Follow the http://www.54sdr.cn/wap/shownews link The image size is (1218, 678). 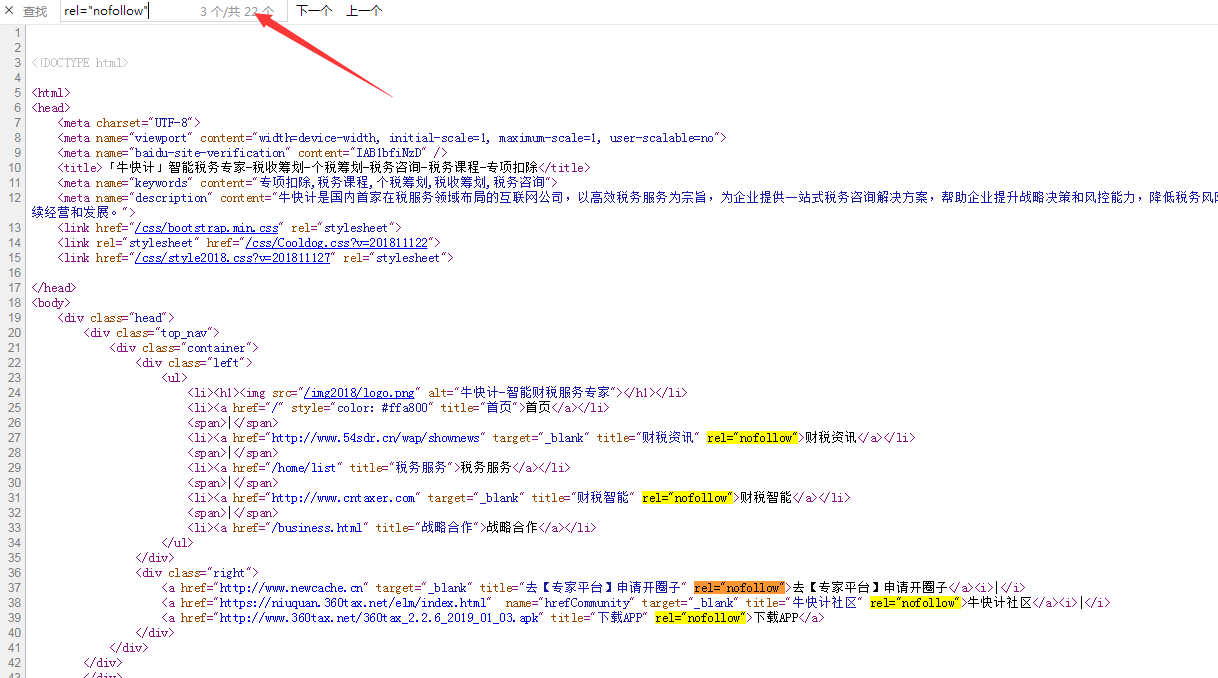tap(377, 438)
